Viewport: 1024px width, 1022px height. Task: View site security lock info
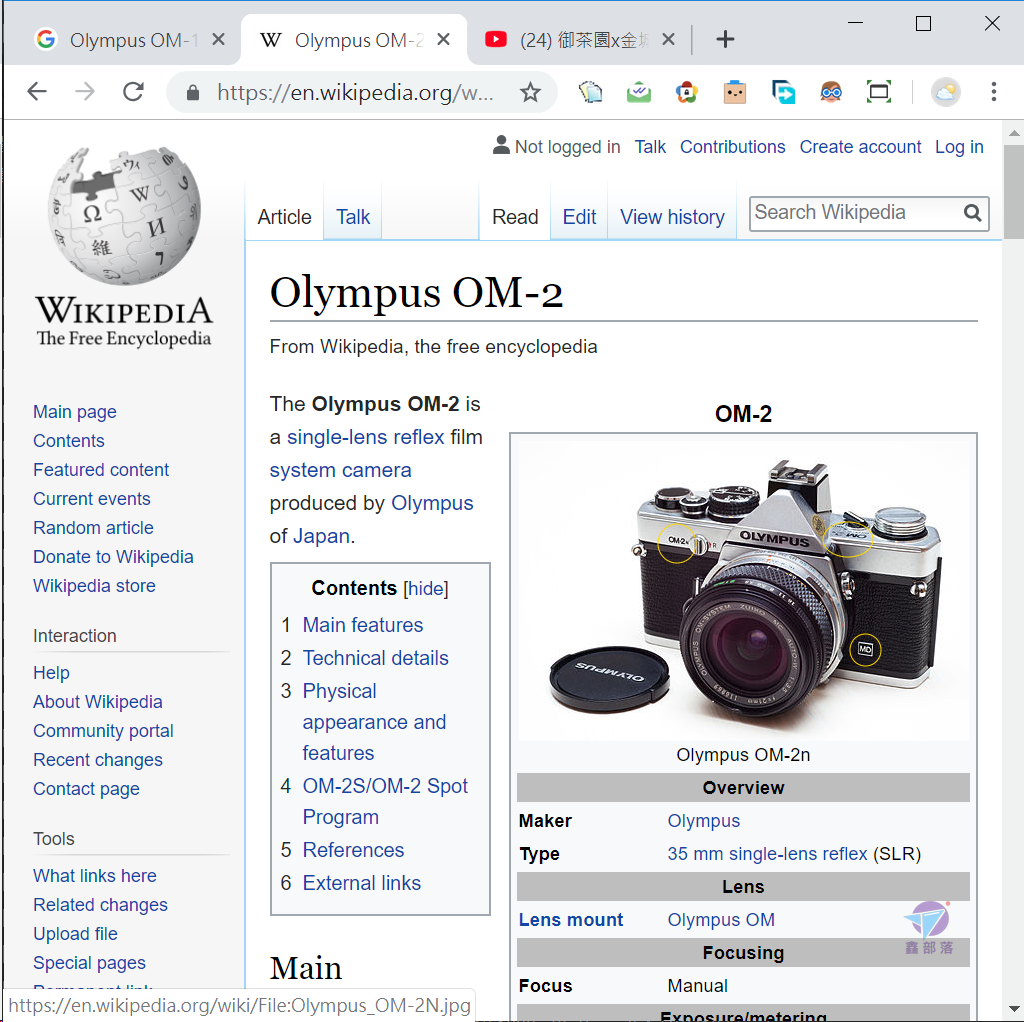pyautogui.click(x=193, y=92)
